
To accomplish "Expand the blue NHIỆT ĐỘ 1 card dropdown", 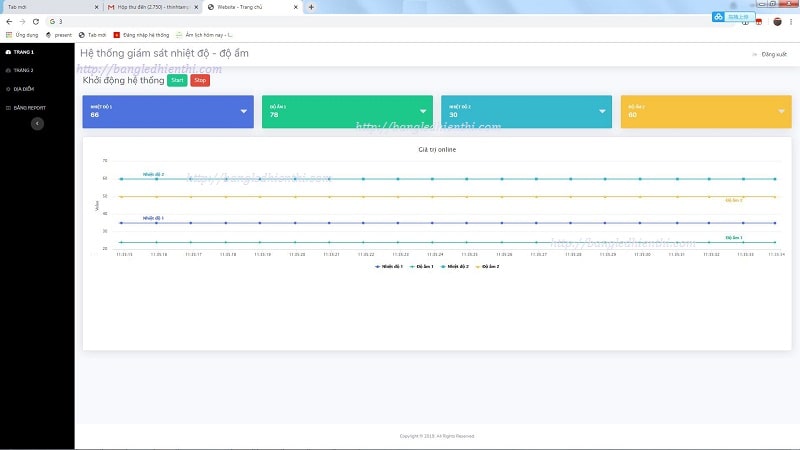I will pos(243,112).
